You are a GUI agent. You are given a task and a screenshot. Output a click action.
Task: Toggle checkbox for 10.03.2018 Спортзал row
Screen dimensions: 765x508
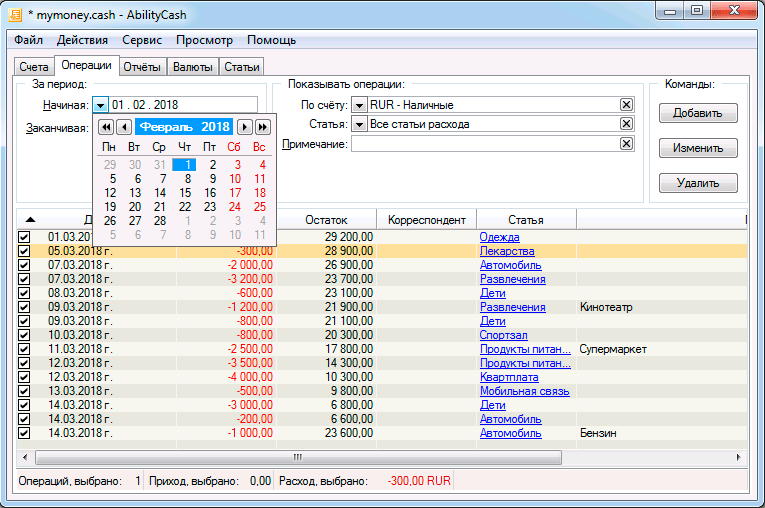(x=24, y=335)
